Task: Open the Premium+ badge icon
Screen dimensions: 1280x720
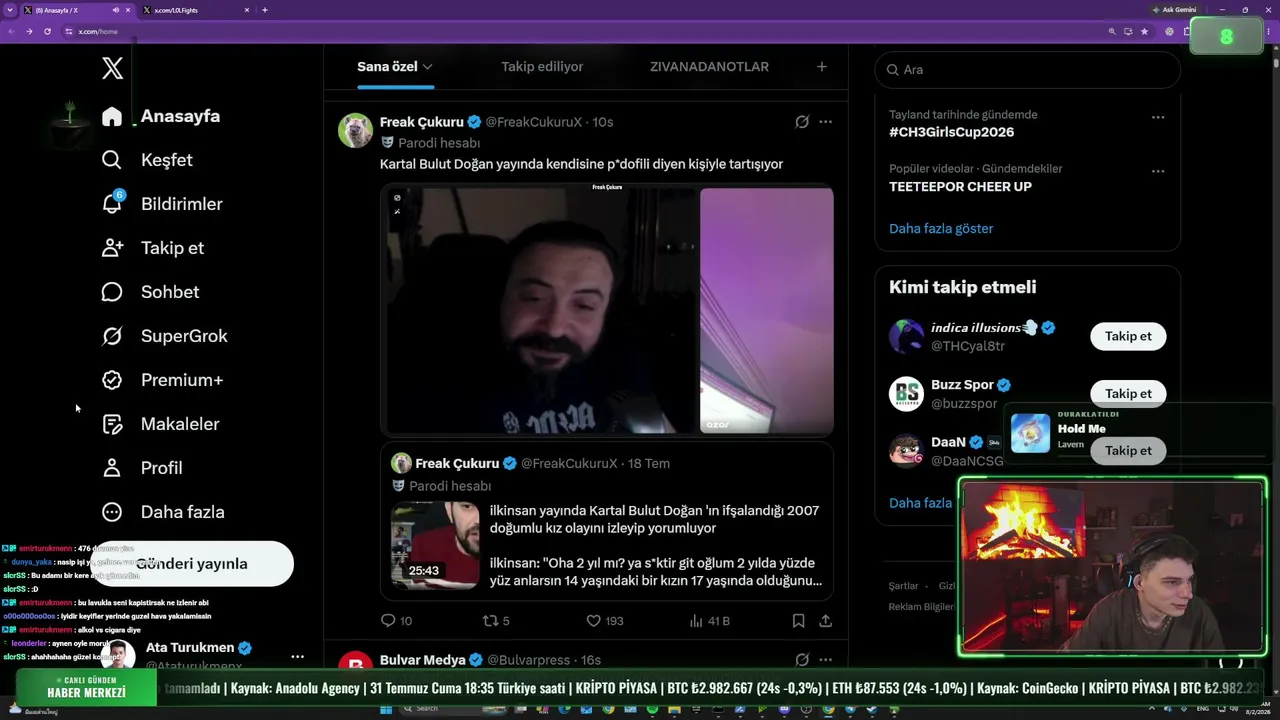Action: [112, 380]
